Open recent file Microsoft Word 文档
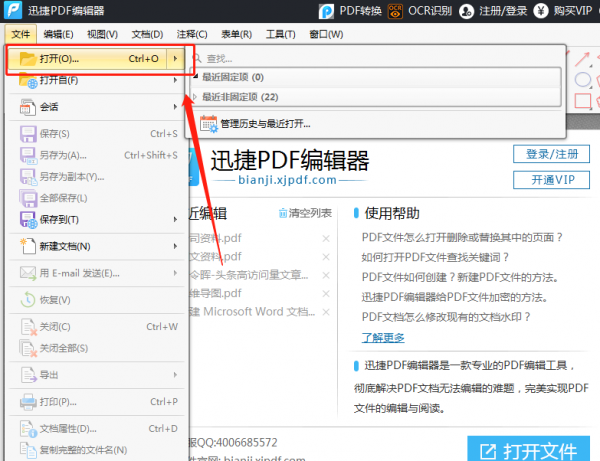 253,312
